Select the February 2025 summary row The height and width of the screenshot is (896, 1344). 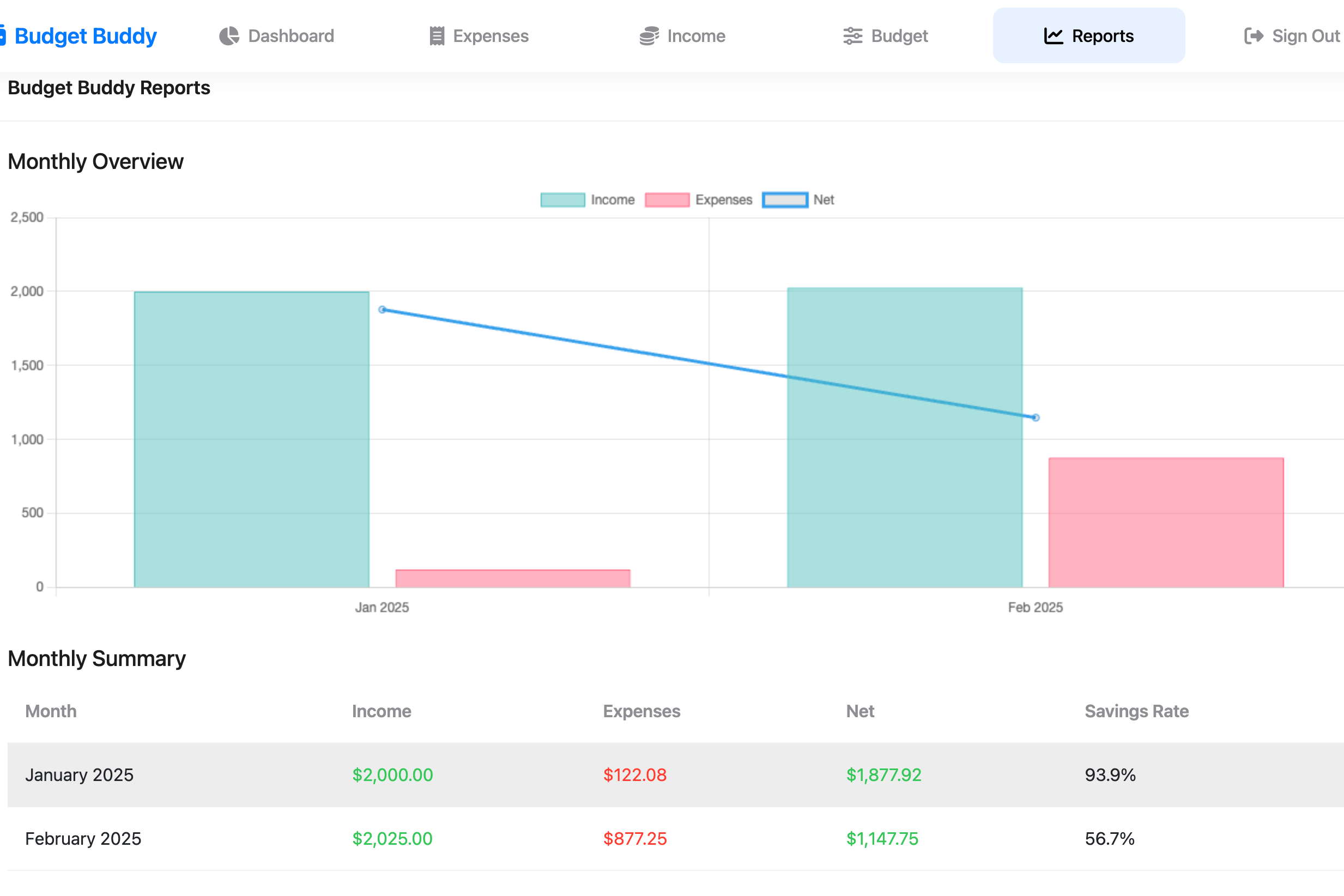674,838
